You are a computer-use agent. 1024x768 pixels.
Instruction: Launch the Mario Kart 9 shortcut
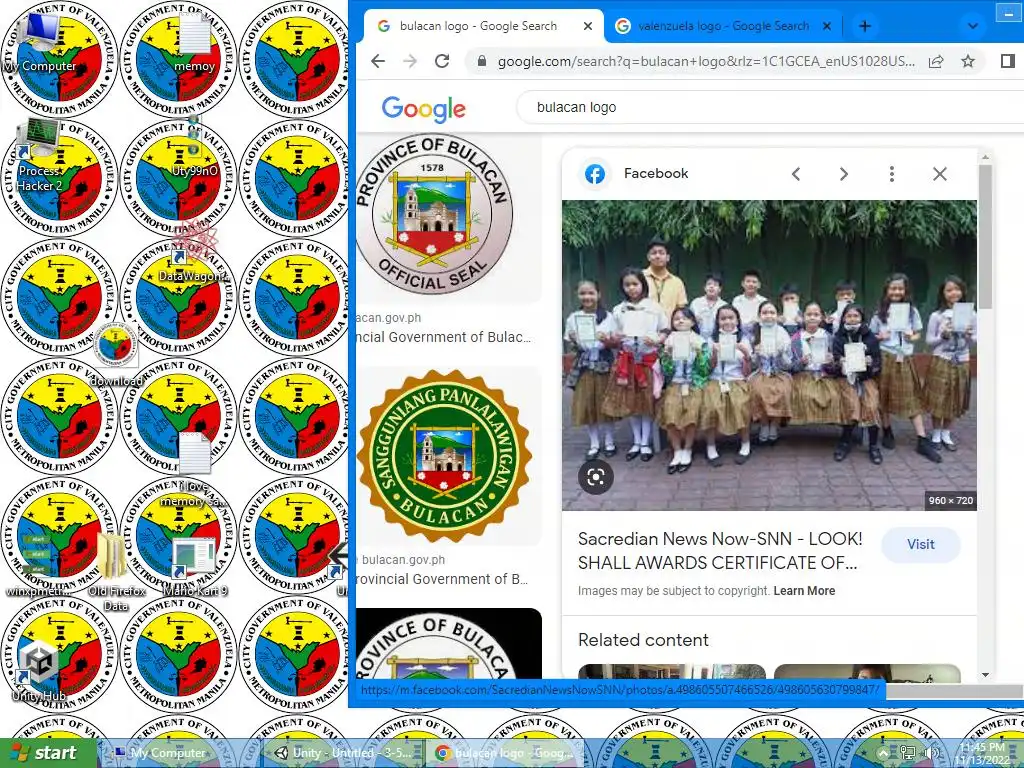tap(195, 566)
